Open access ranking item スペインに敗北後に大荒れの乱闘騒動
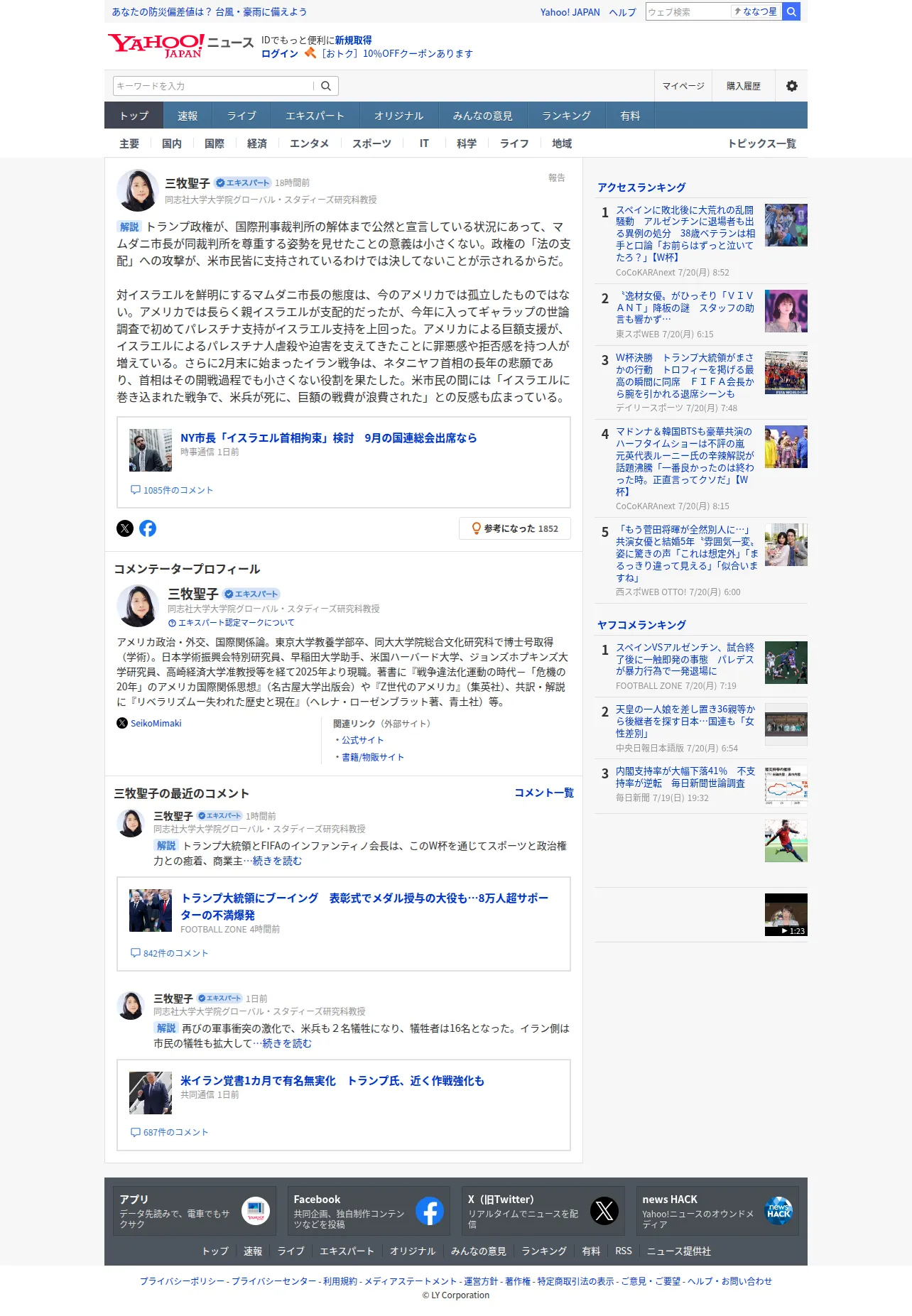This screenshot has width=912, height=1316. (x=685, y=234)
